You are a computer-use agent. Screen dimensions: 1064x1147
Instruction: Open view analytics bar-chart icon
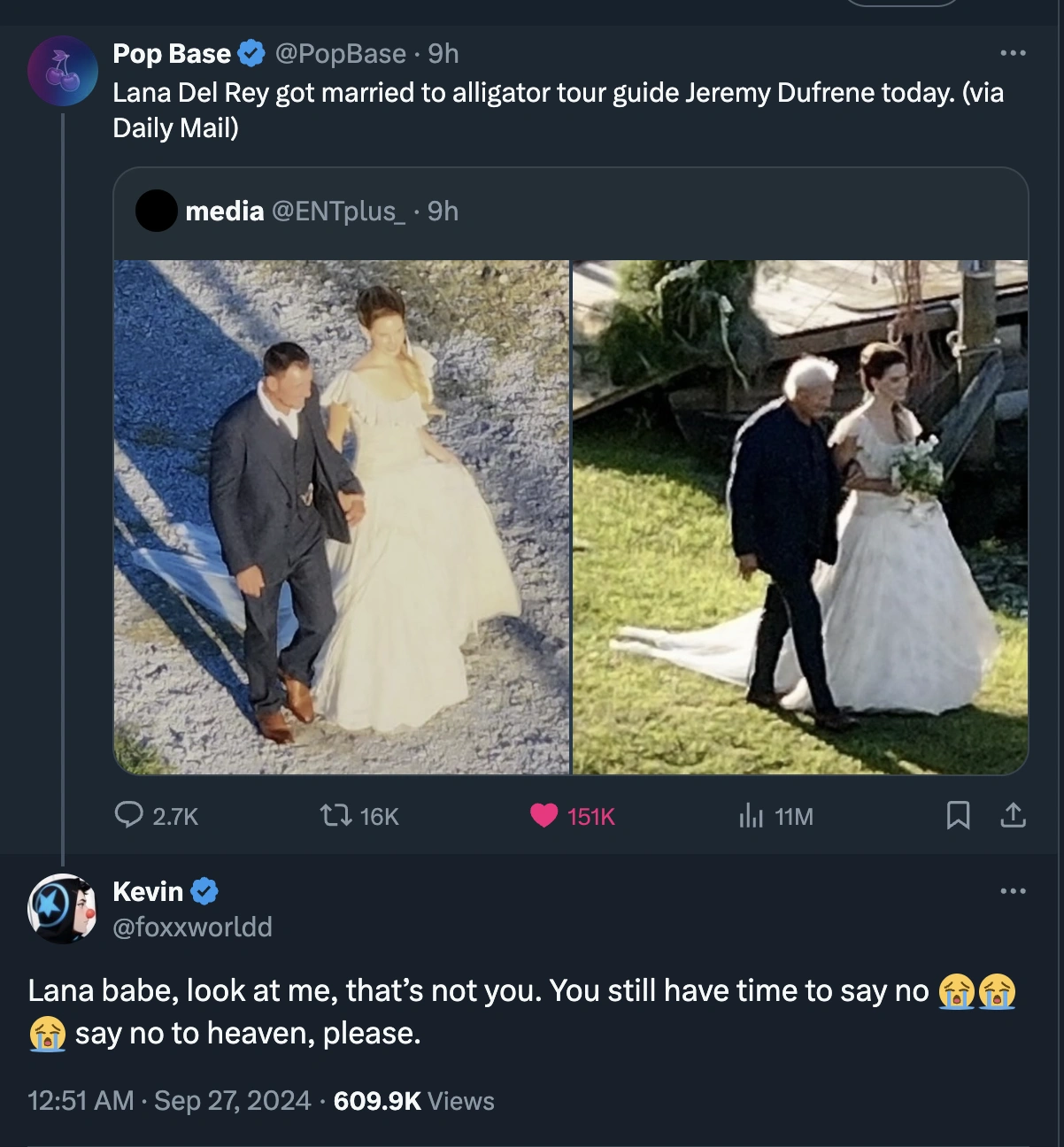[x=751, y=816]
